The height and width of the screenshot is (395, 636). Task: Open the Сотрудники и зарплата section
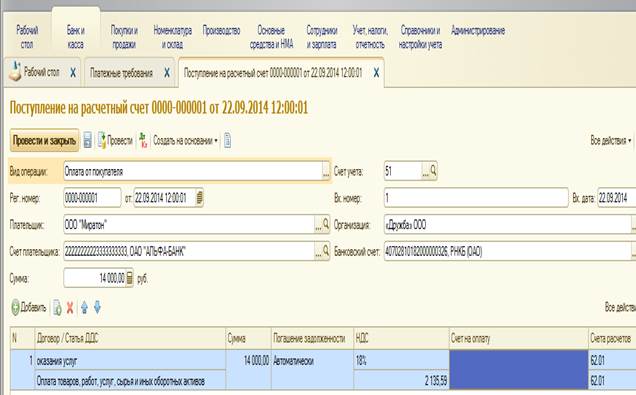322,37
